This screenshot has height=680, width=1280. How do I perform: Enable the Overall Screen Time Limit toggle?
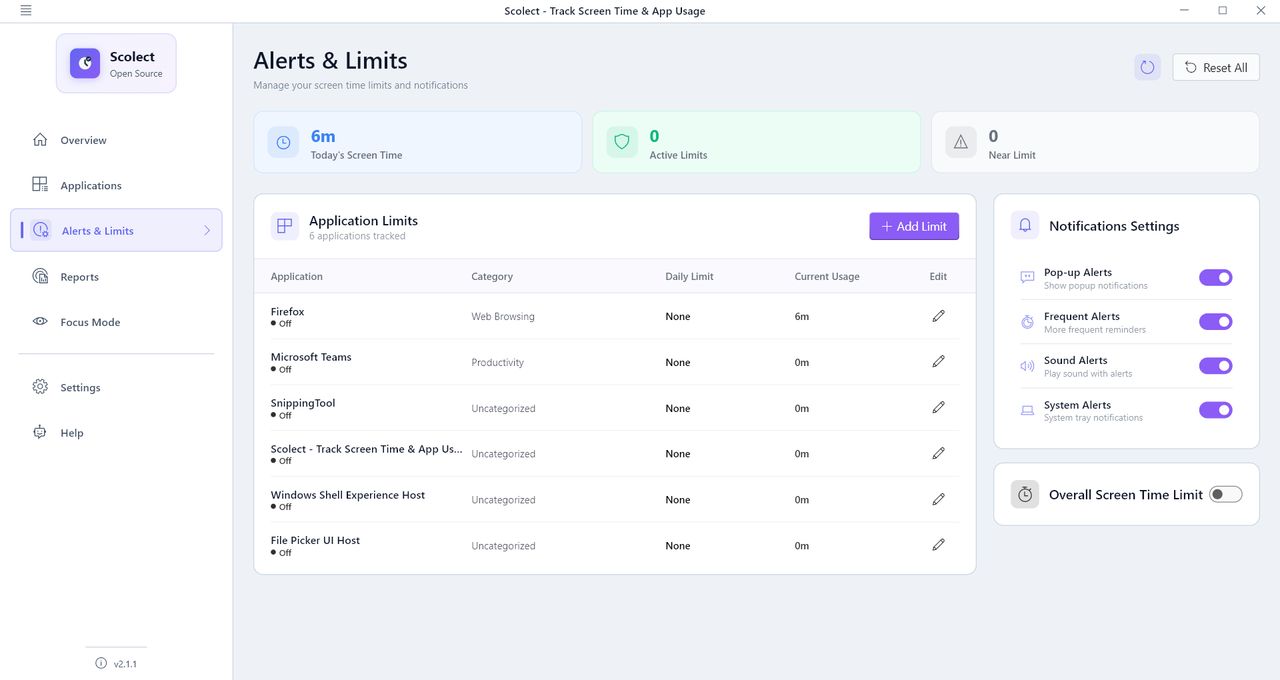click(1226, 494)
